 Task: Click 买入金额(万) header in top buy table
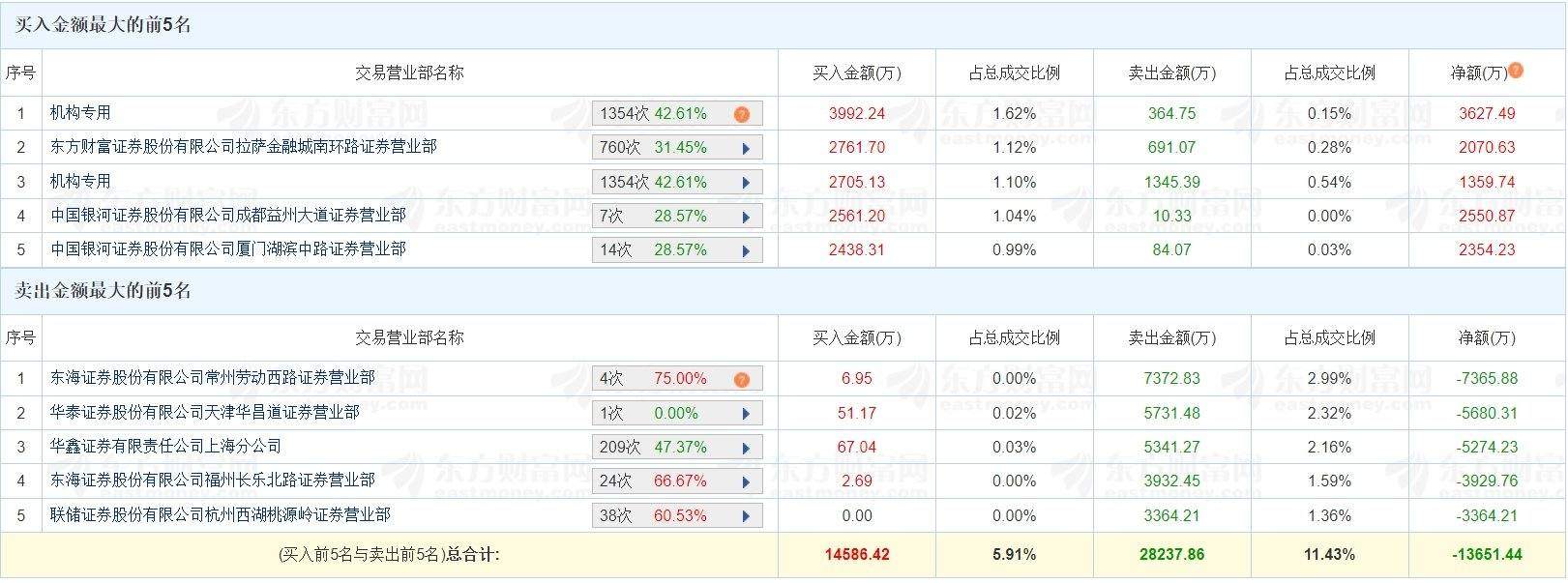tap(856, 73)
